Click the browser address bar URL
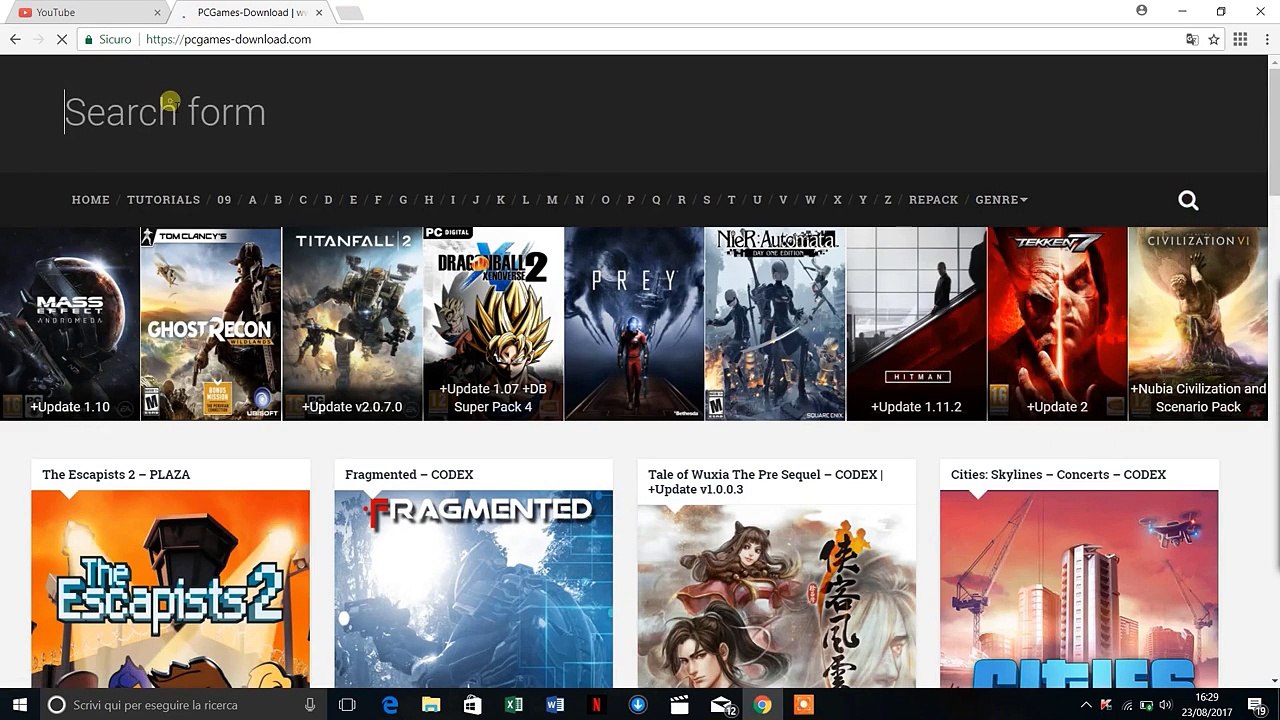Viewport: 1280px width, 720px height. click(228, 39)
